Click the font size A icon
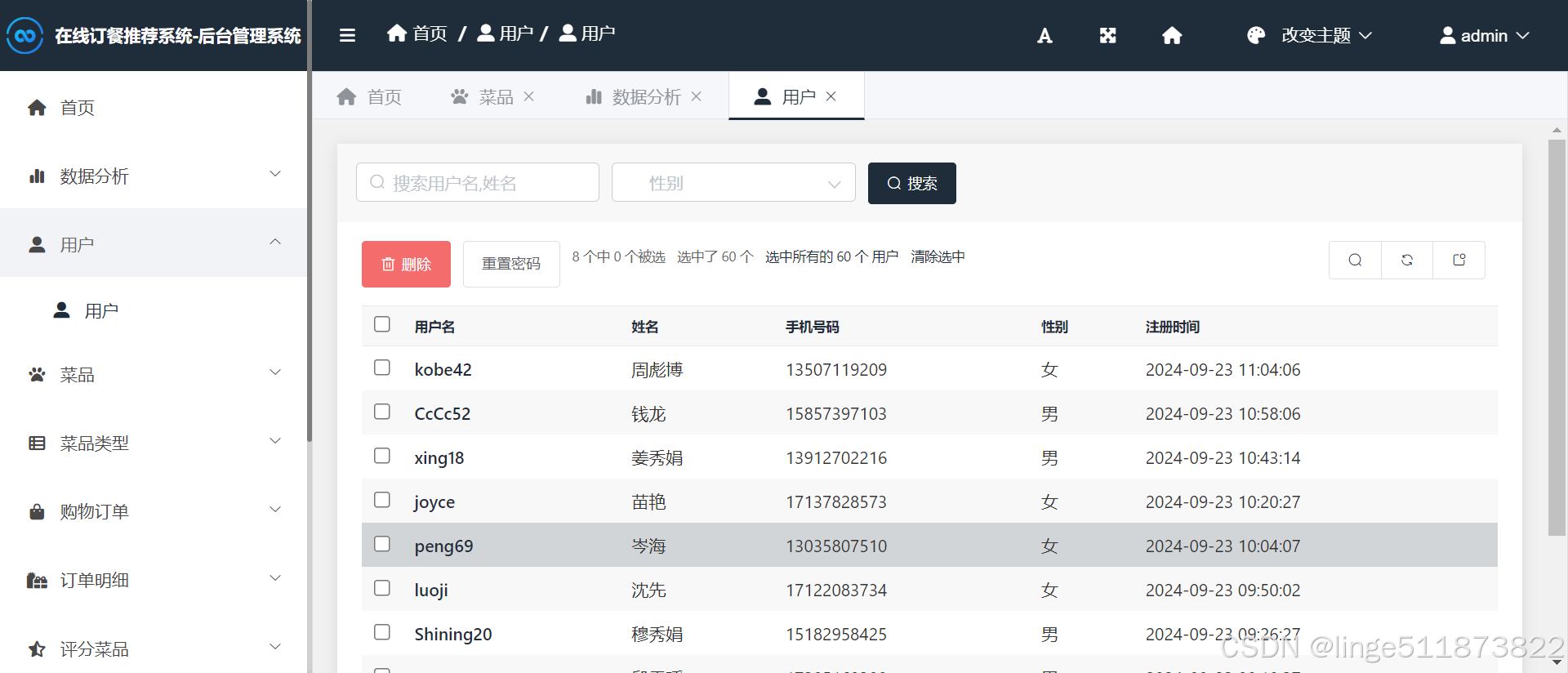The width and height of the screenshot is (1568, 673). click(1045, 35)
